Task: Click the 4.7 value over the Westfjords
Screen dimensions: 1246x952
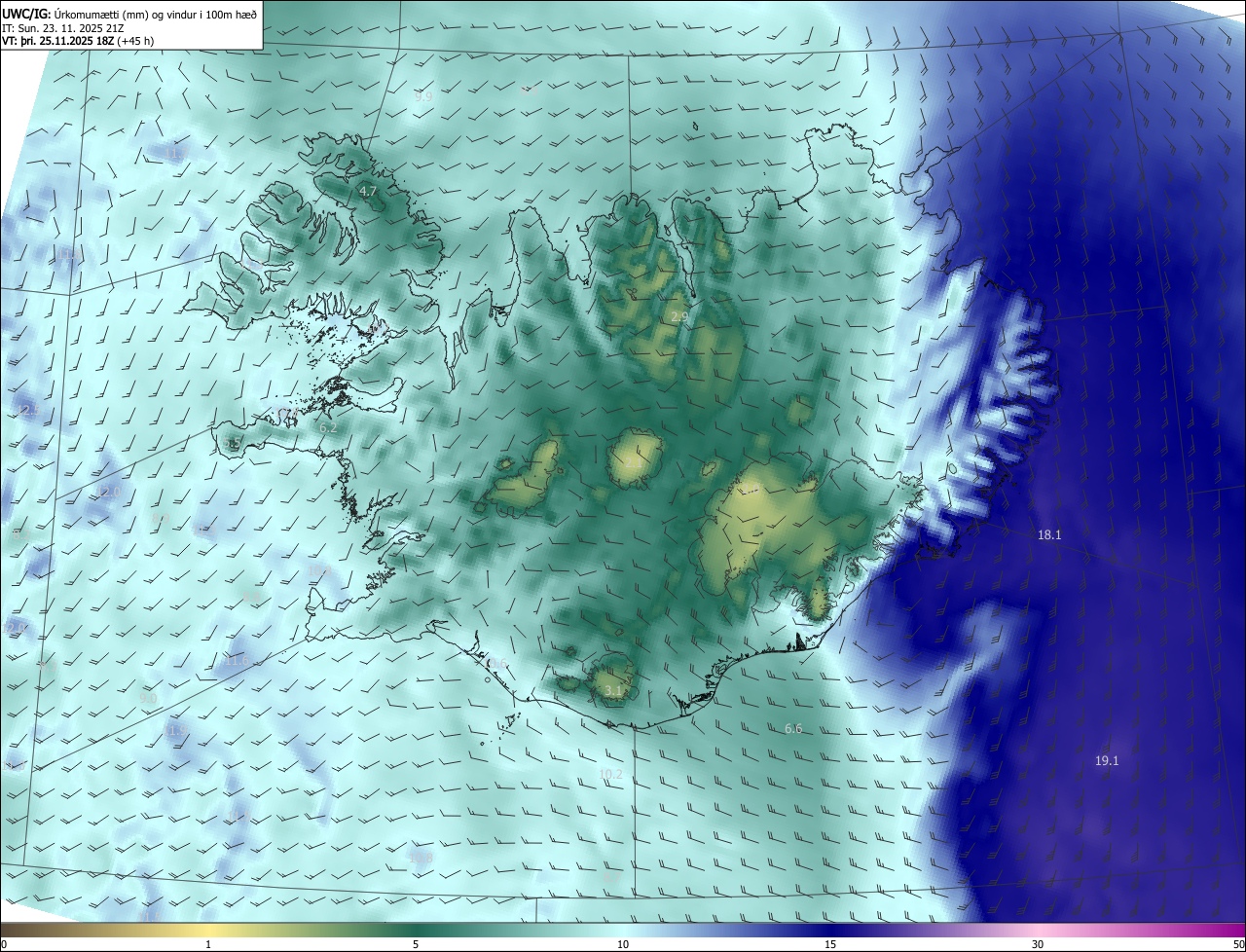Action: pos(368,192)
